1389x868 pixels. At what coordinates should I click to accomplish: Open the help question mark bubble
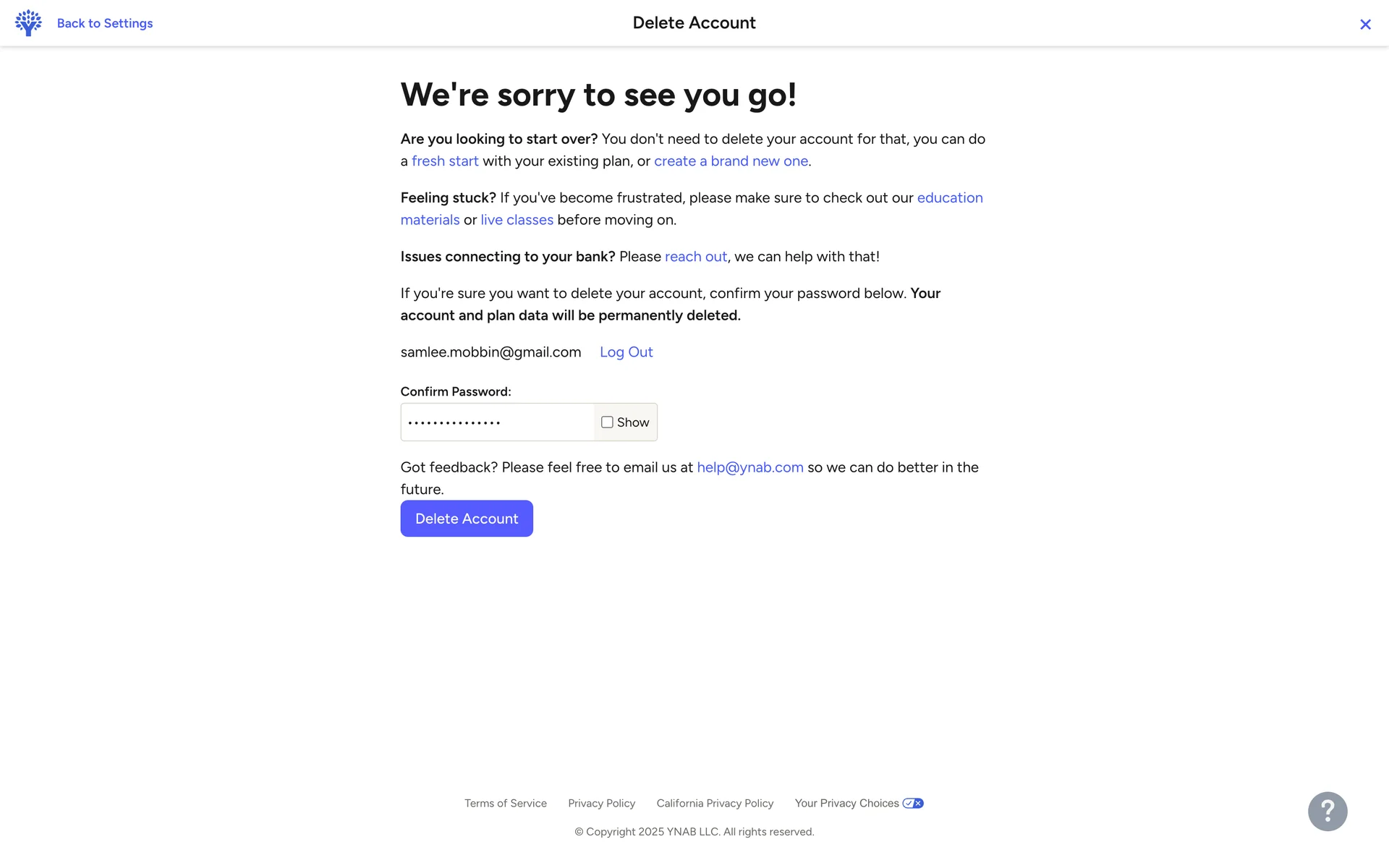coord(1327,811)
